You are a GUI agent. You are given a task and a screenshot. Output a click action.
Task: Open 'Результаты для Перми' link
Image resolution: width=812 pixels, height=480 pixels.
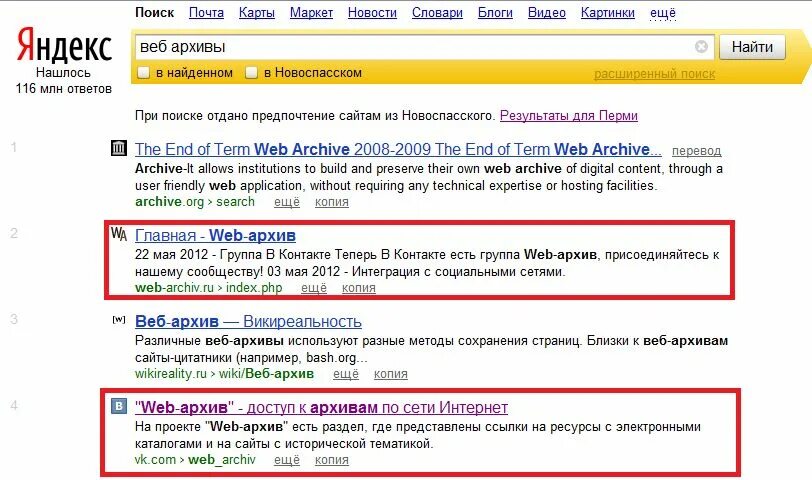[x=569, y=115]
